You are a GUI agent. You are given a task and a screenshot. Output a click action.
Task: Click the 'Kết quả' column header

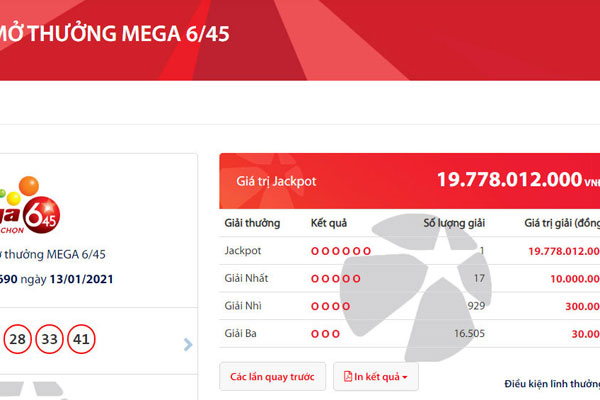tap(331, 222)
